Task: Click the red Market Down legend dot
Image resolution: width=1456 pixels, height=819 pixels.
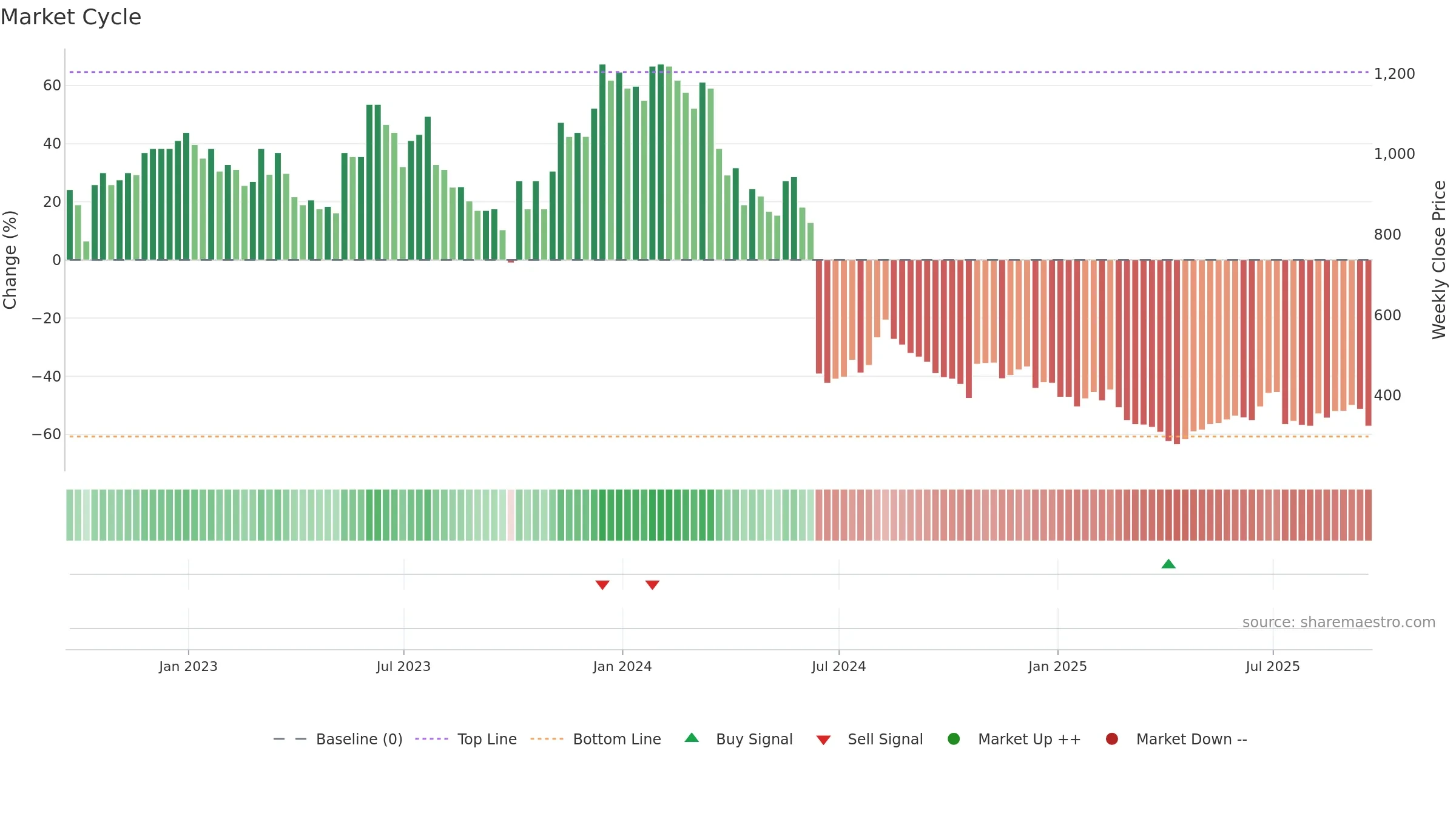Action: [x=1112, y=739]
